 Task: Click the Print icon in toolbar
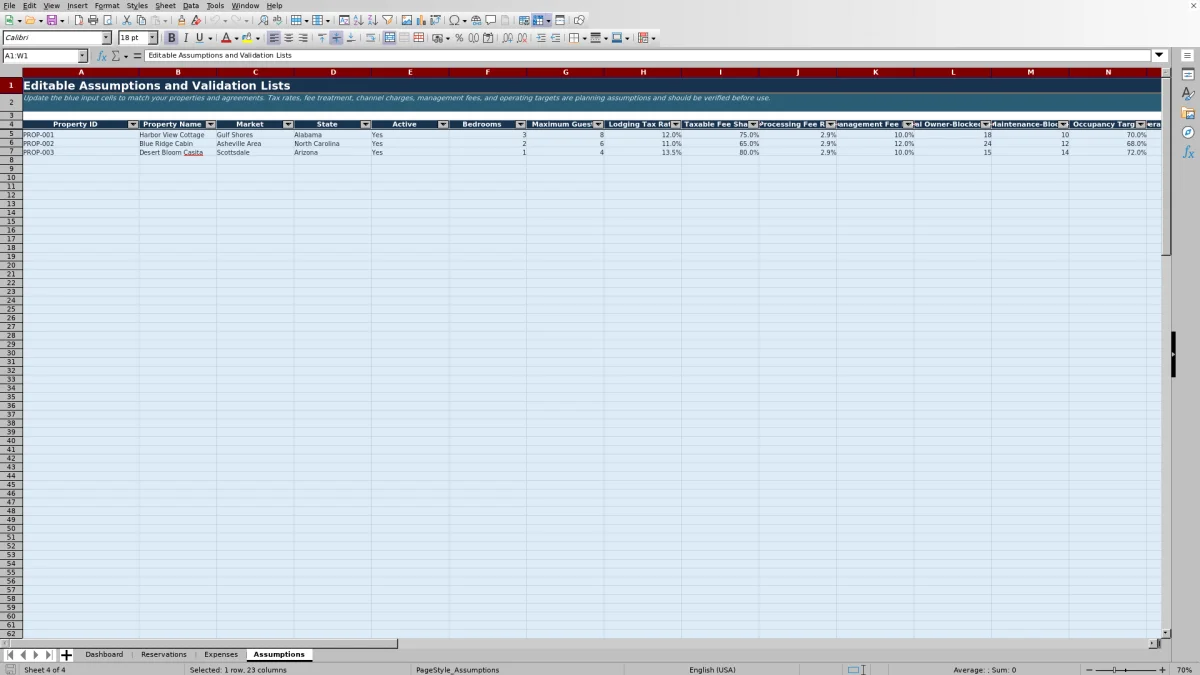(x=93, y=20)
